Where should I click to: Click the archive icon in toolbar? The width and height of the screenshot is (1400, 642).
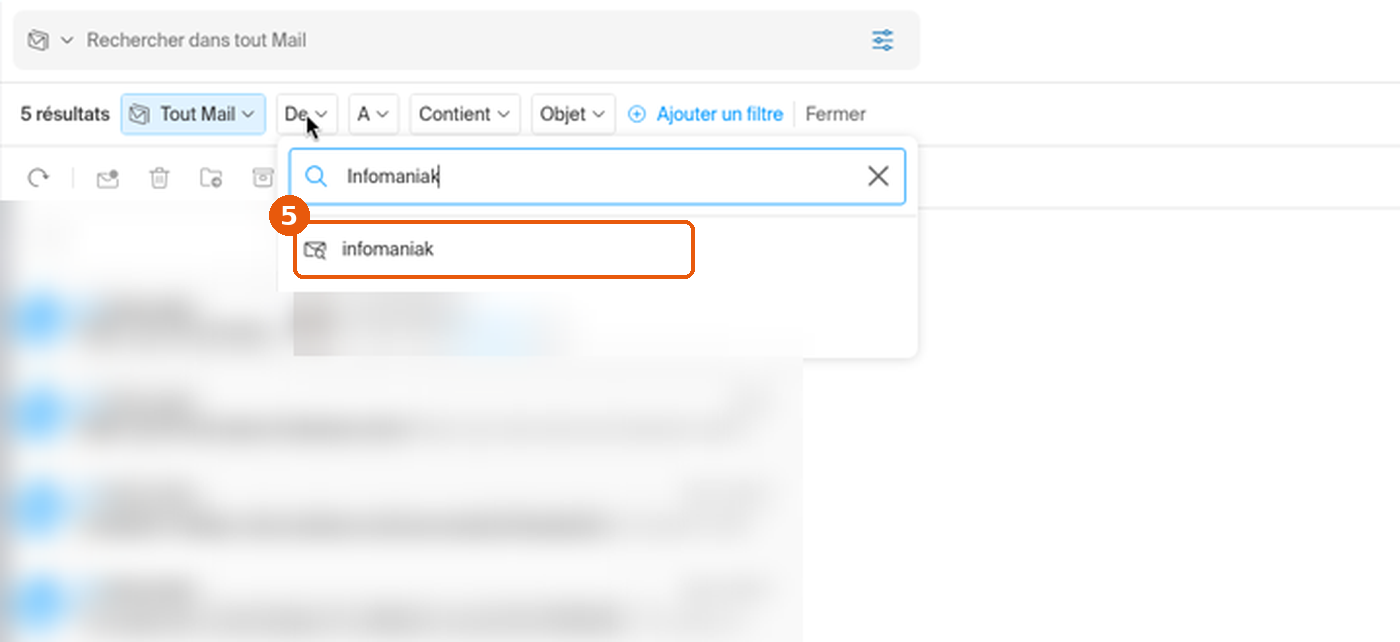pyautogui.click(x=262, y=178)
